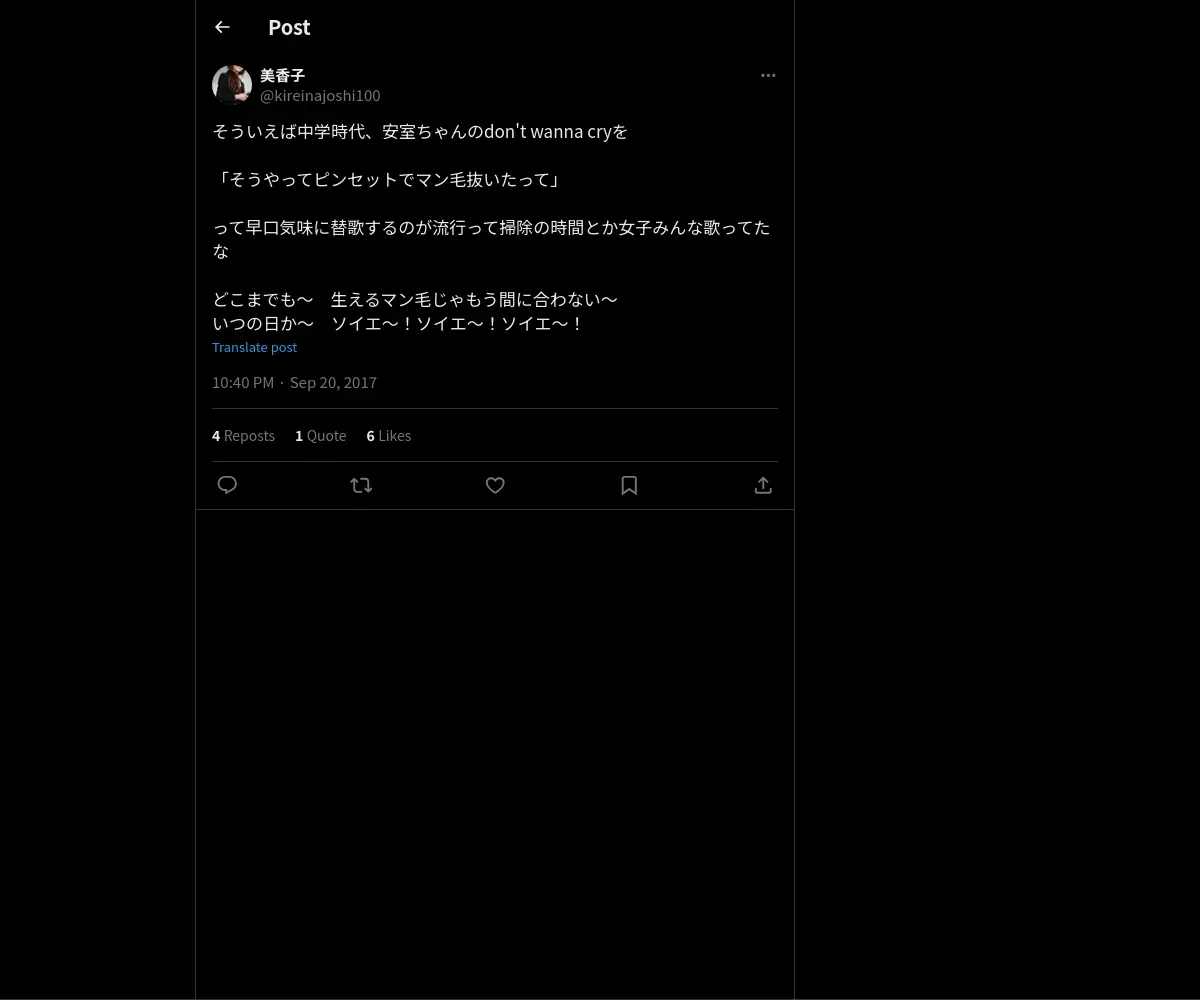Click the Post heading title
This screenshot has height=1000, width=1200.
(x=289, y=27)
